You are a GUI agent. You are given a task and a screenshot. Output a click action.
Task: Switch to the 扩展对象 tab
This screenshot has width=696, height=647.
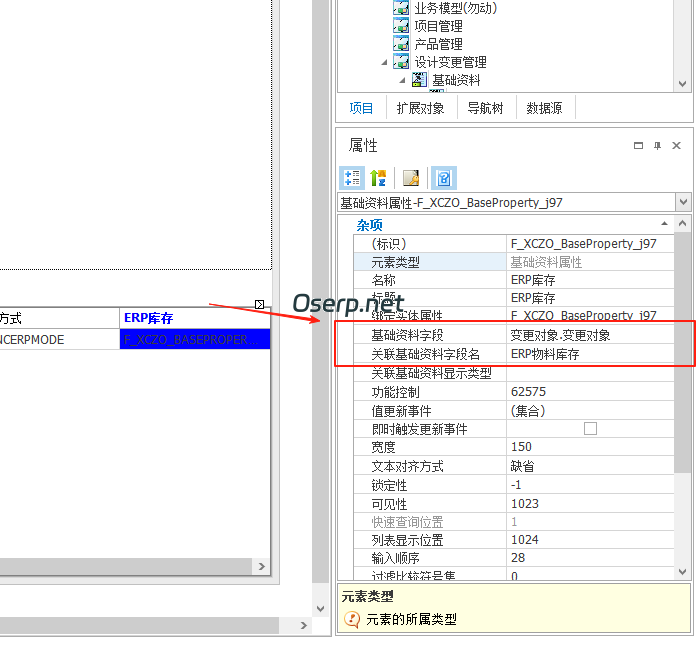(420, 108)
